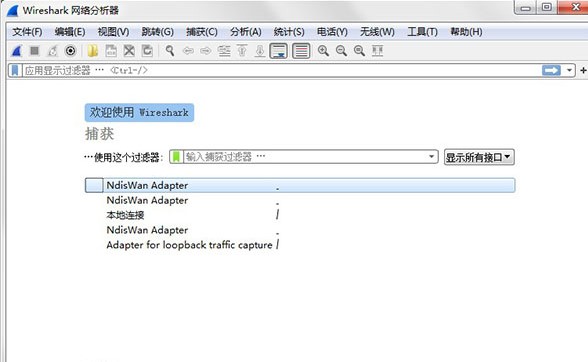
Task: Open the 视图(V) menu
Action: 113,32
